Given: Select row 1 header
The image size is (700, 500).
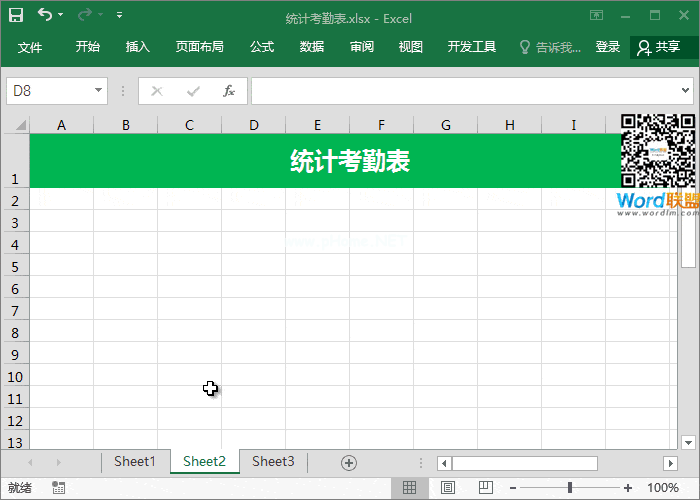Looking at the screenshot, I should [x=16, y=161].
